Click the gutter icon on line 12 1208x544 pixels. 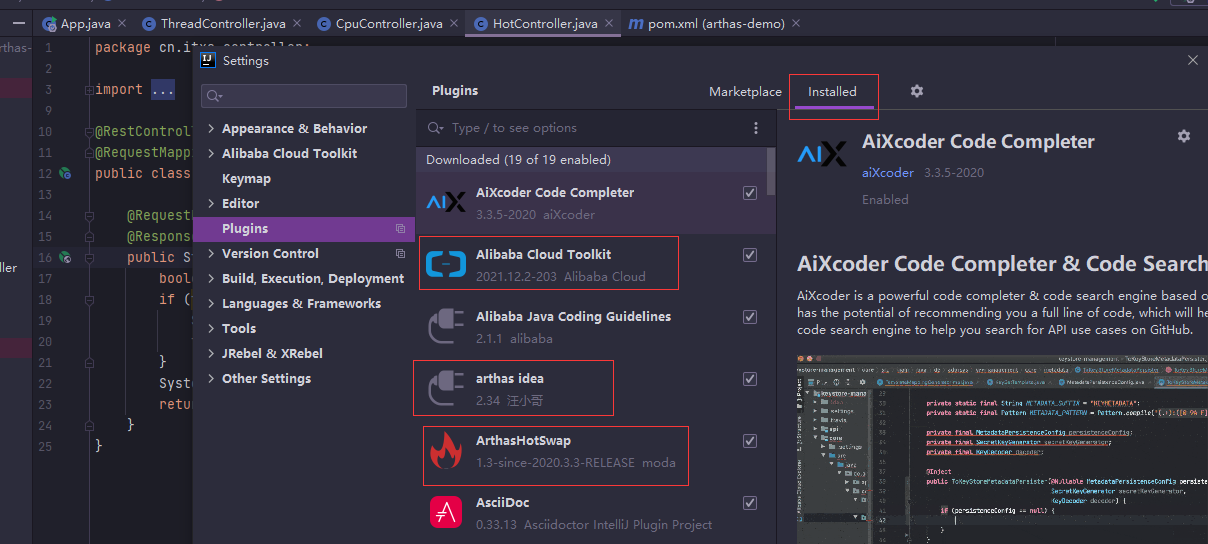[x=65, y=173]
